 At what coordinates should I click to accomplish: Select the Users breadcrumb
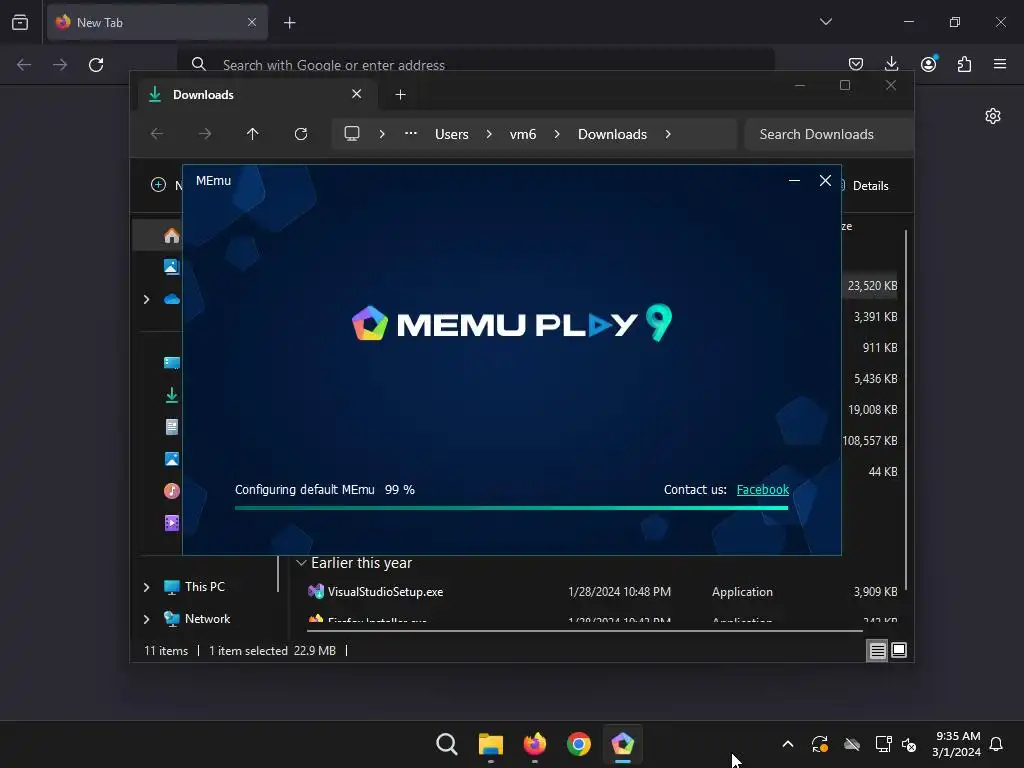click(452, 134)
